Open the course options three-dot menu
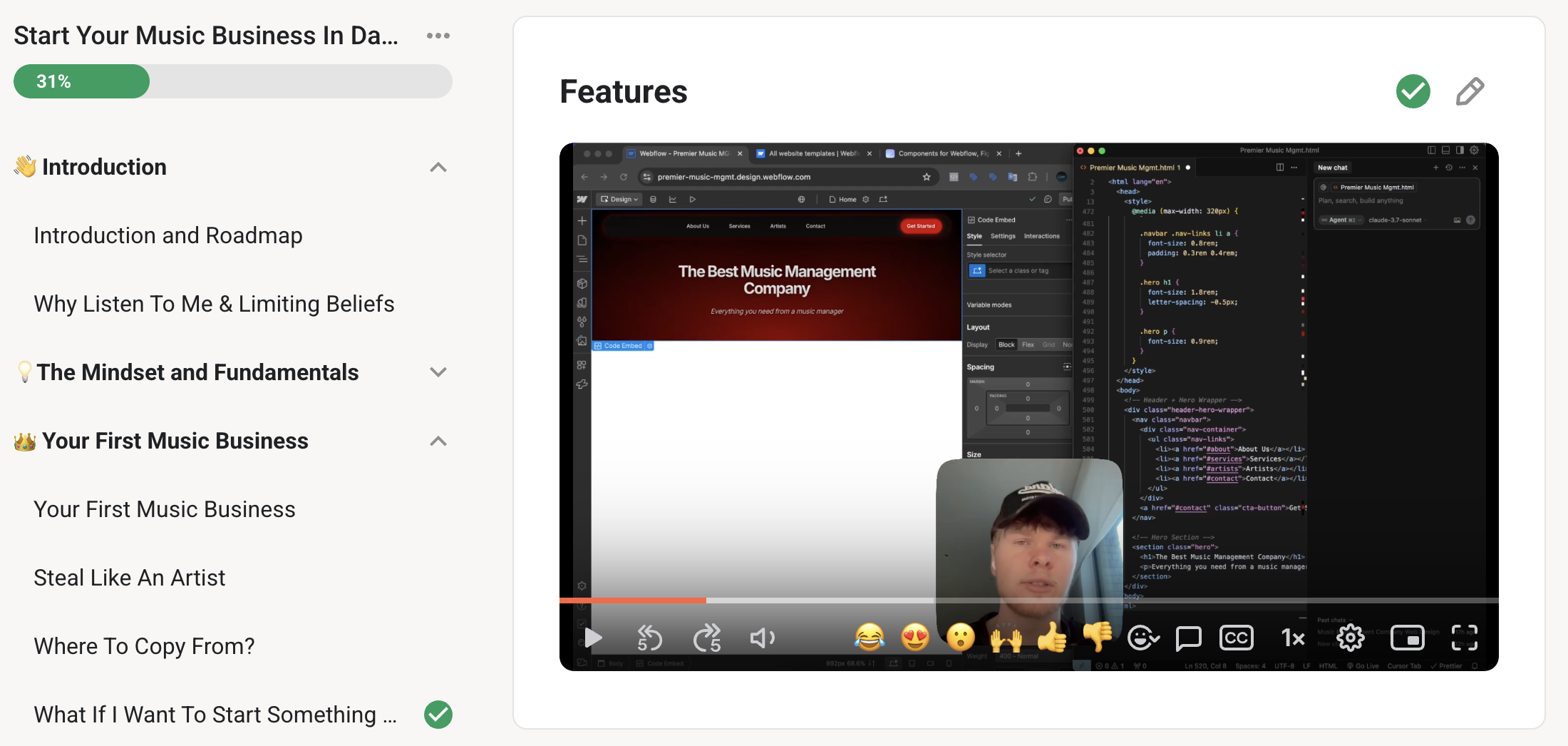The width and height of the screenshot is (1568, 746). pyautogui.click(x=438, y=36)
